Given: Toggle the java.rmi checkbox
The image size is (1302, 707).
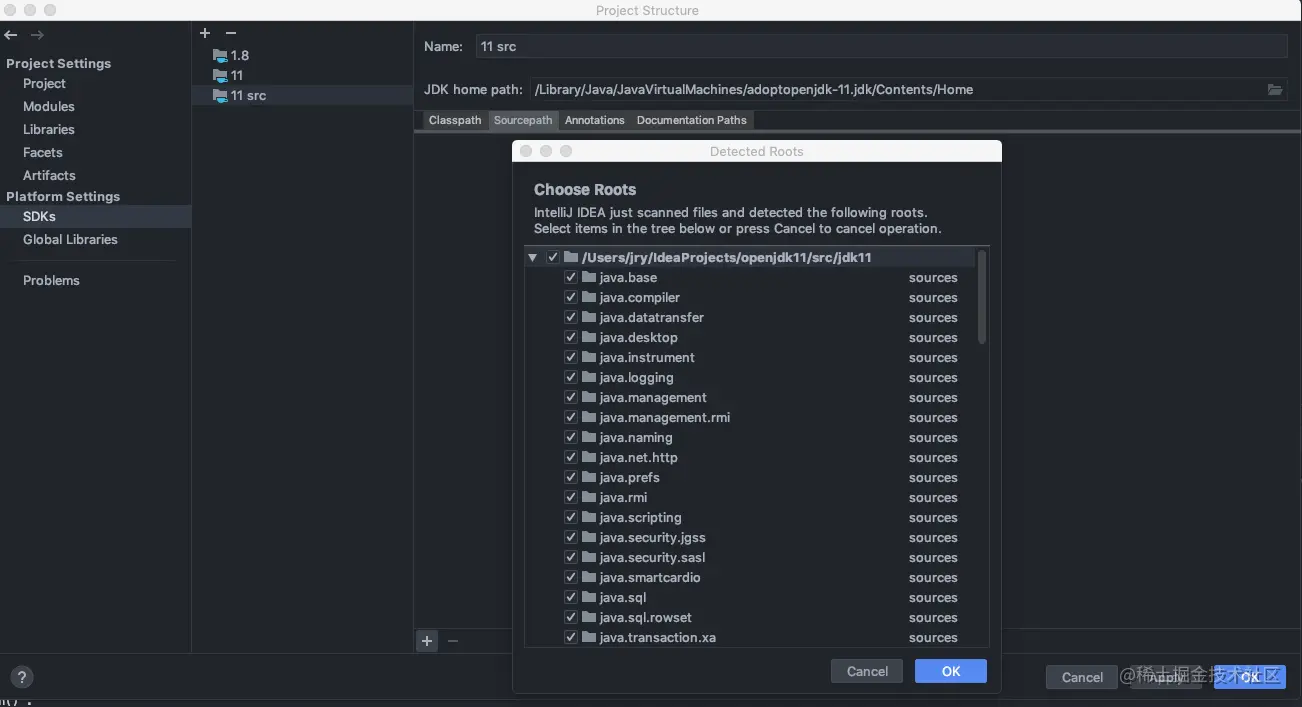Looking at the screenshot, I should tap(571, 497).
